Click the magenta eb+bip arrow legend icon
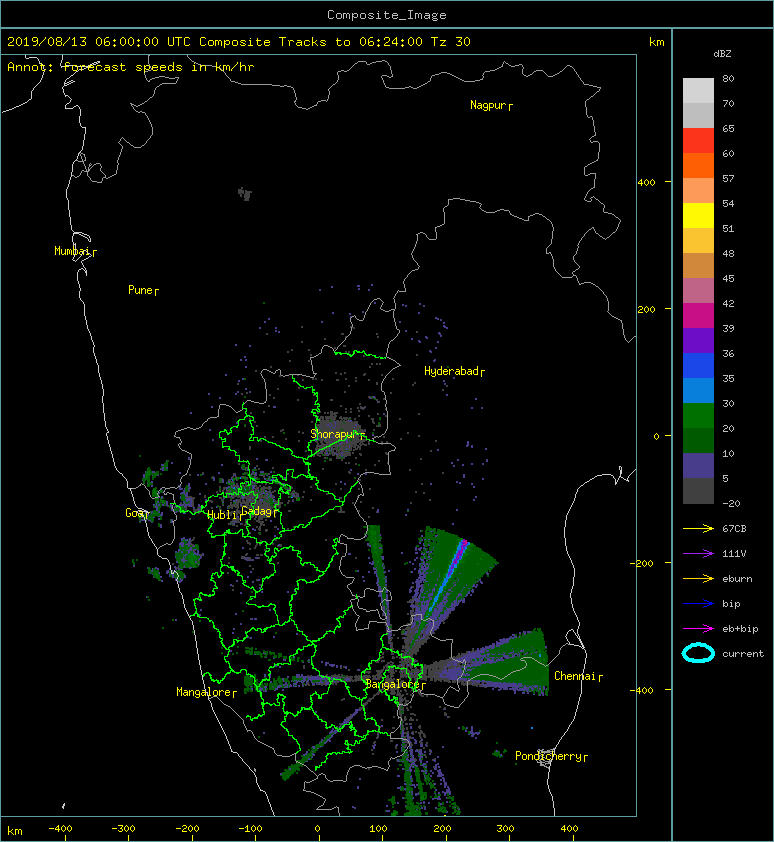 [698, 628]
